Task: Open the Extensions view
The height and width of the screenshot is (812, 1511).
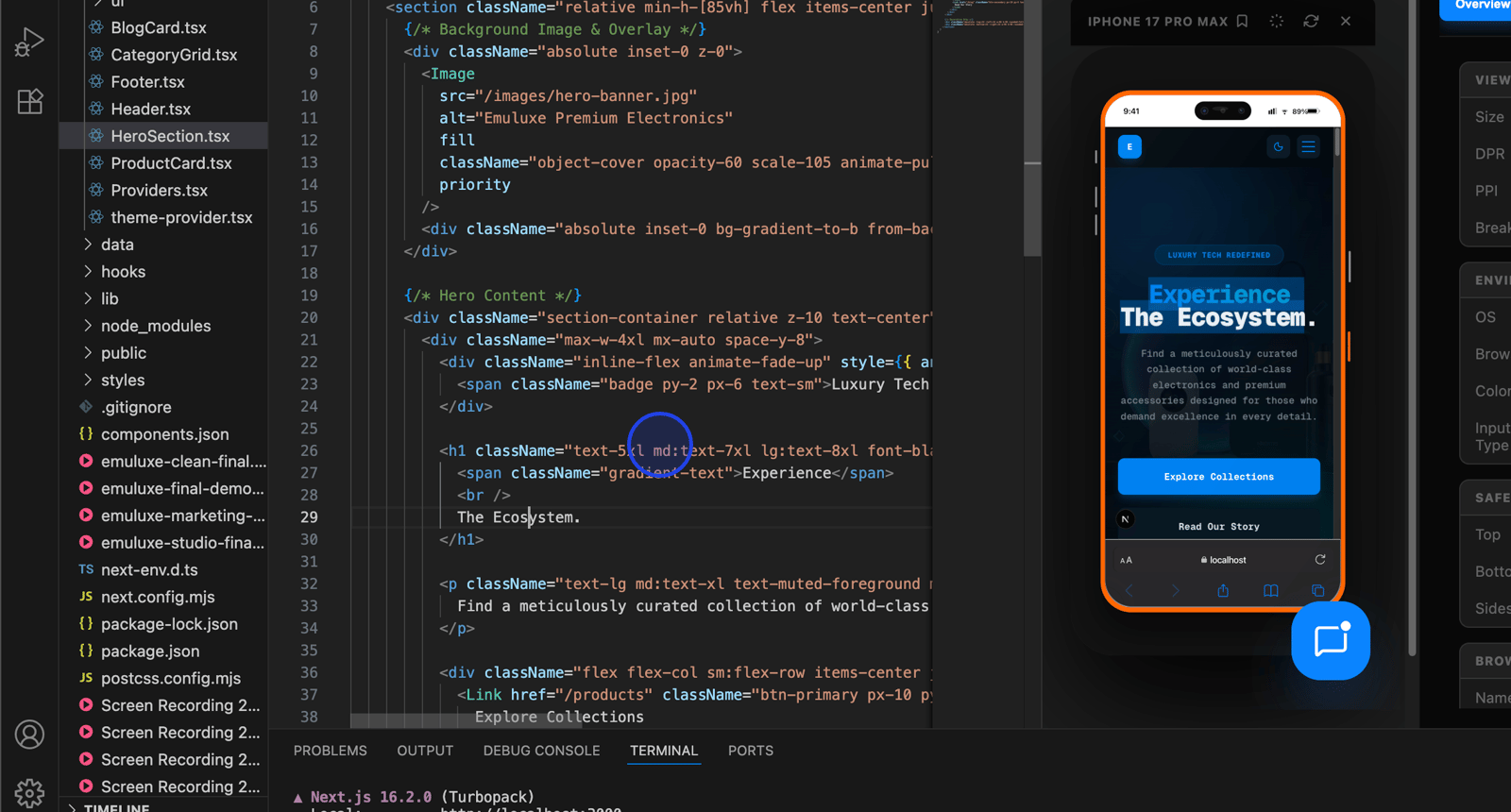Action: 29,101
